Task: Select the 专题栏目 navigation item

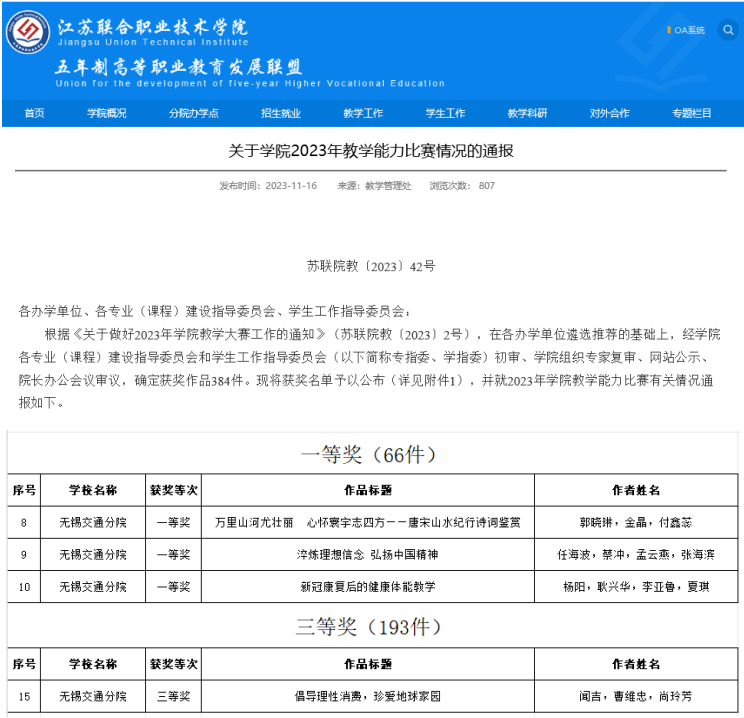Action: point(691,113)
